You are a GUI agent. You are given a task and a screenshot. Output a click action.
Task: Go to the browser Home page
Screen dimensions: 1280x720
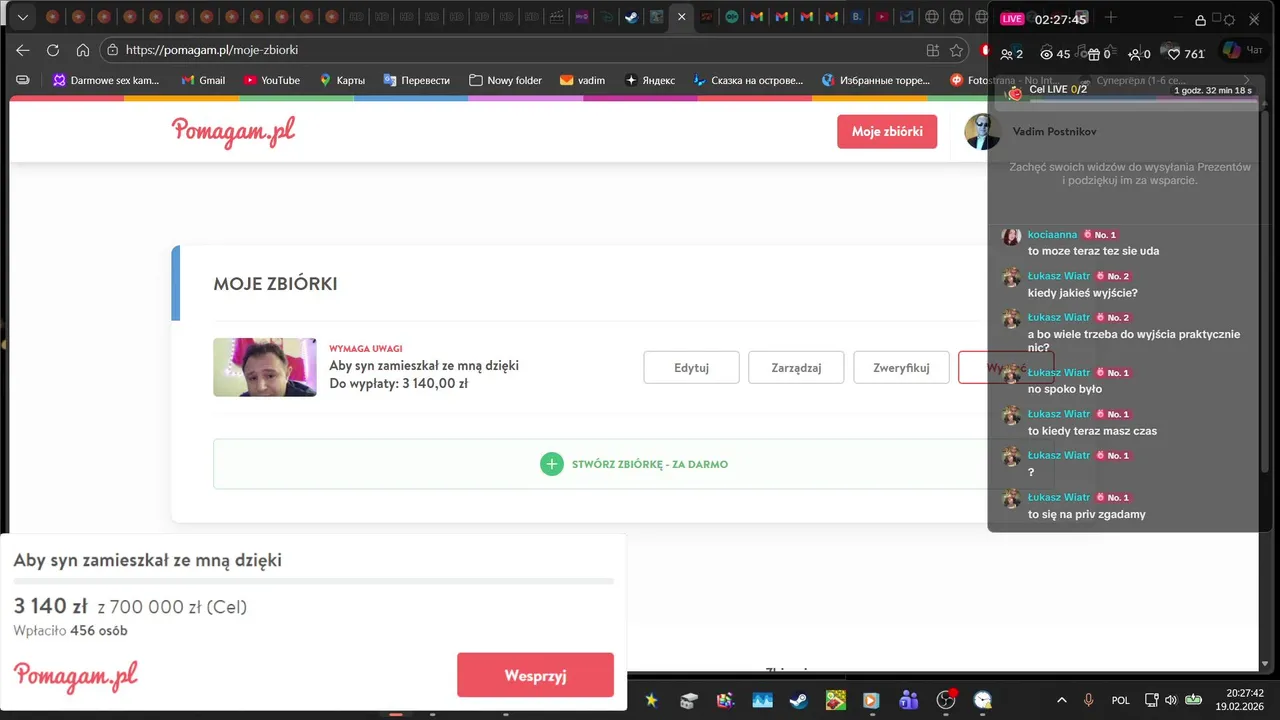(83, 50)
